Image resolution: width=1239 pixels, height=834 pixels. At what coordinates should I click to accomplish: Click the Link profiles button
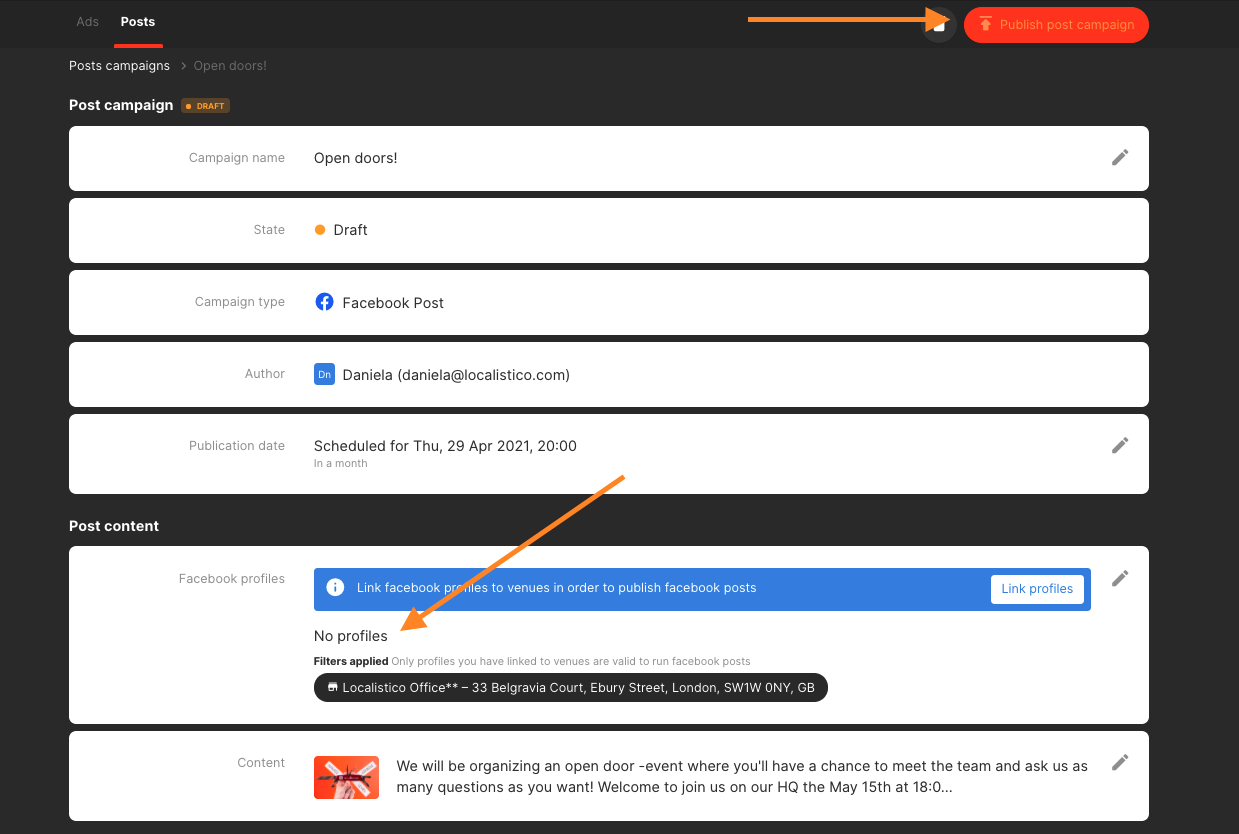[1037, 589]
